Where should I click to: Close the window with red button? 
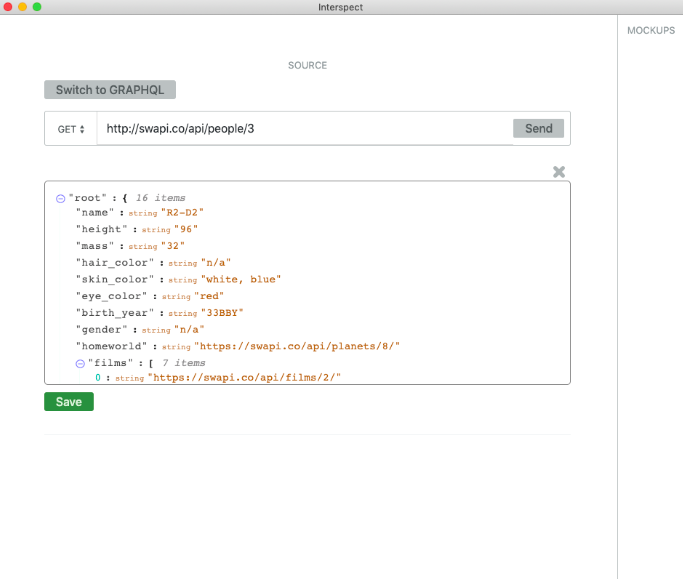(8, 7)
